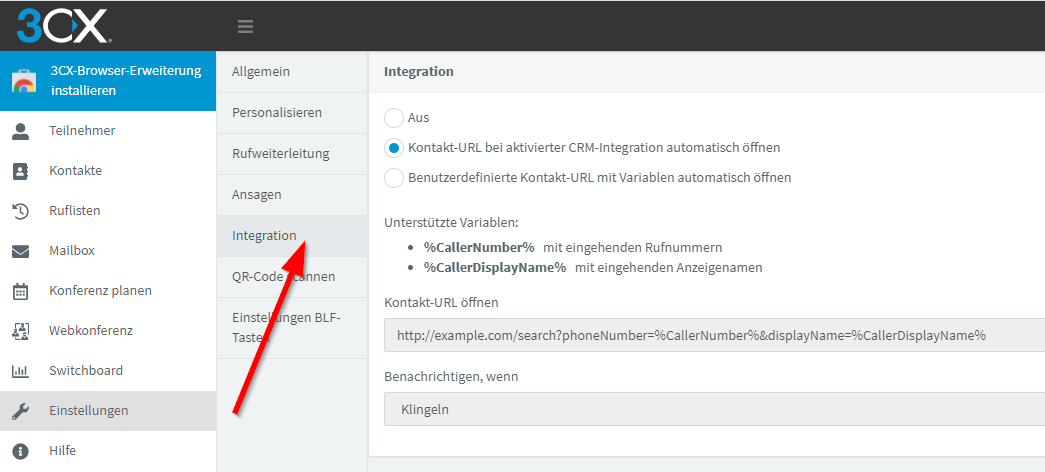1045x472 pixels.
Task: Click the Kontakt-URL öffnen input field
Action: point(714,335)
